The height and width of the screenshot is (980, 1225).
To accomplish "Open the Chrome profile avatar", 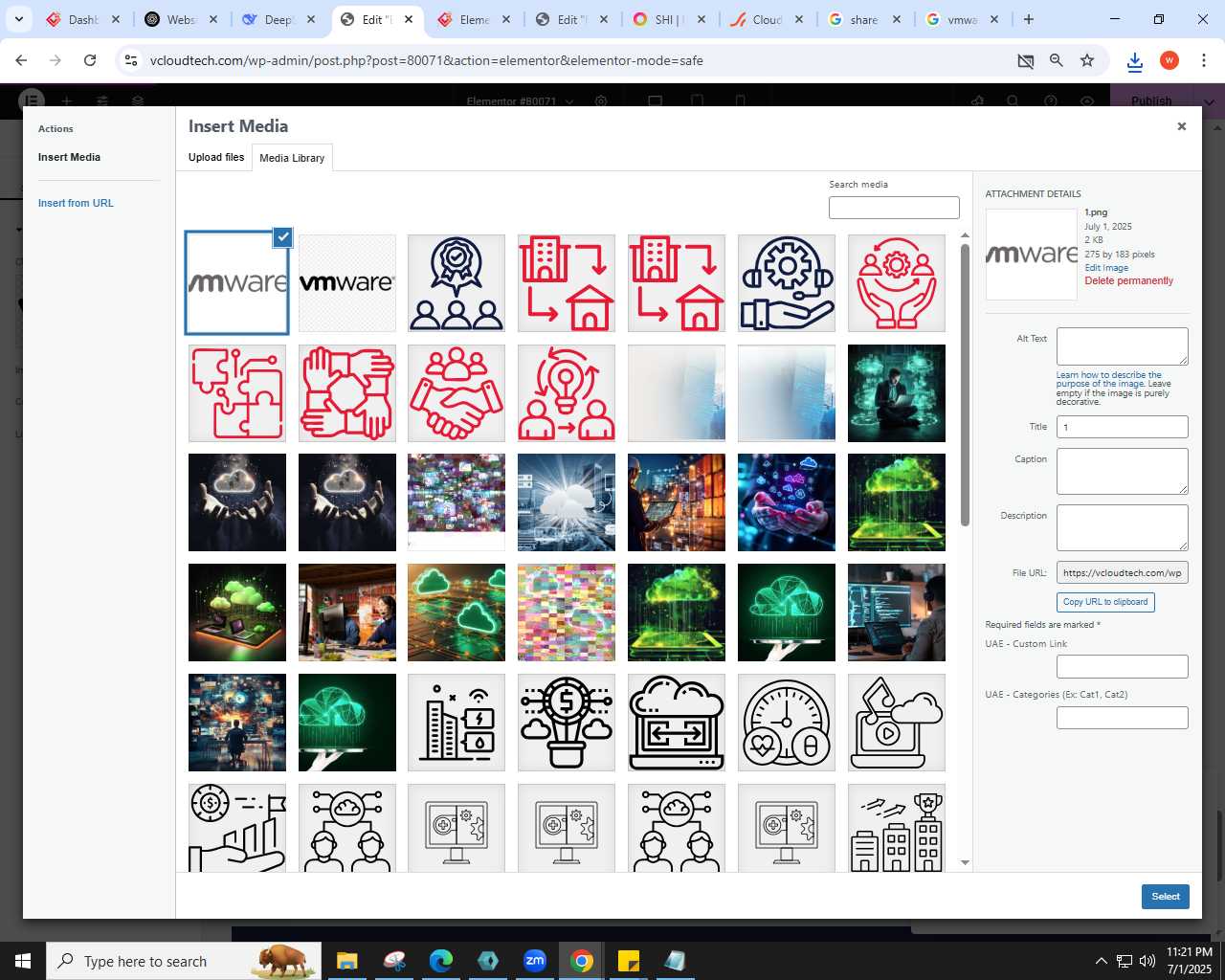I will pos(1169,60).
